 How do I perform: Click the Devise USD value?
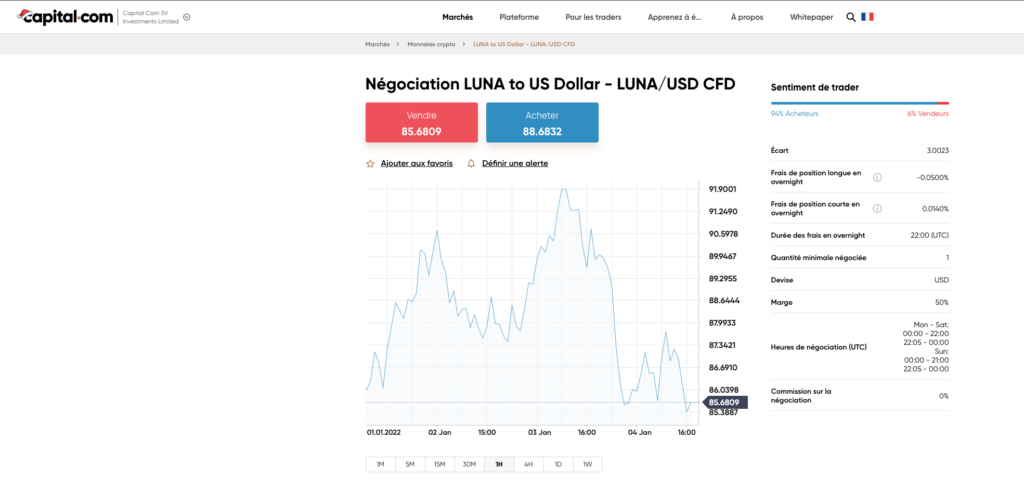[942, 280]
